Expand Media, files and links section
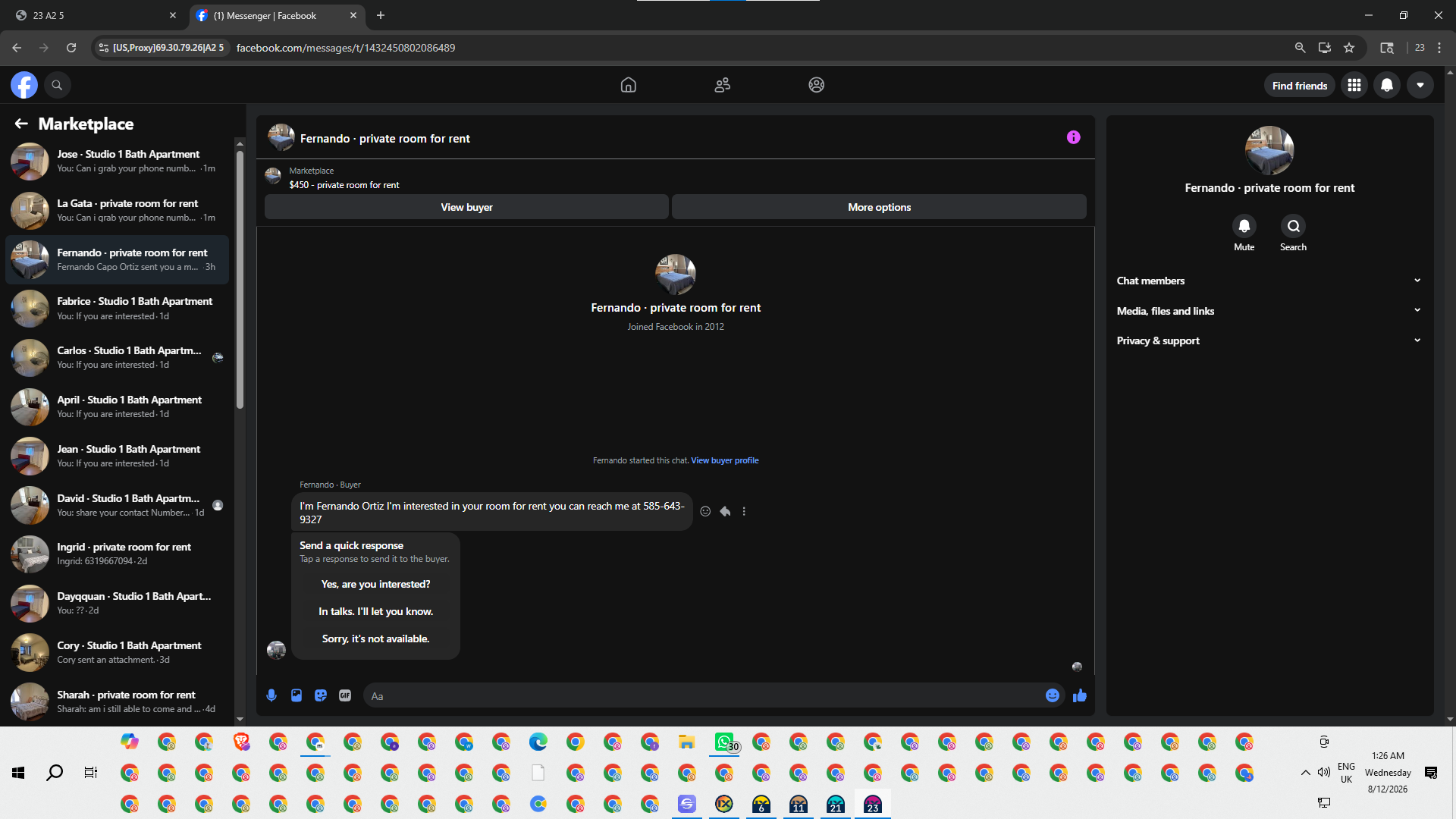 click(x=1269, y=311)
